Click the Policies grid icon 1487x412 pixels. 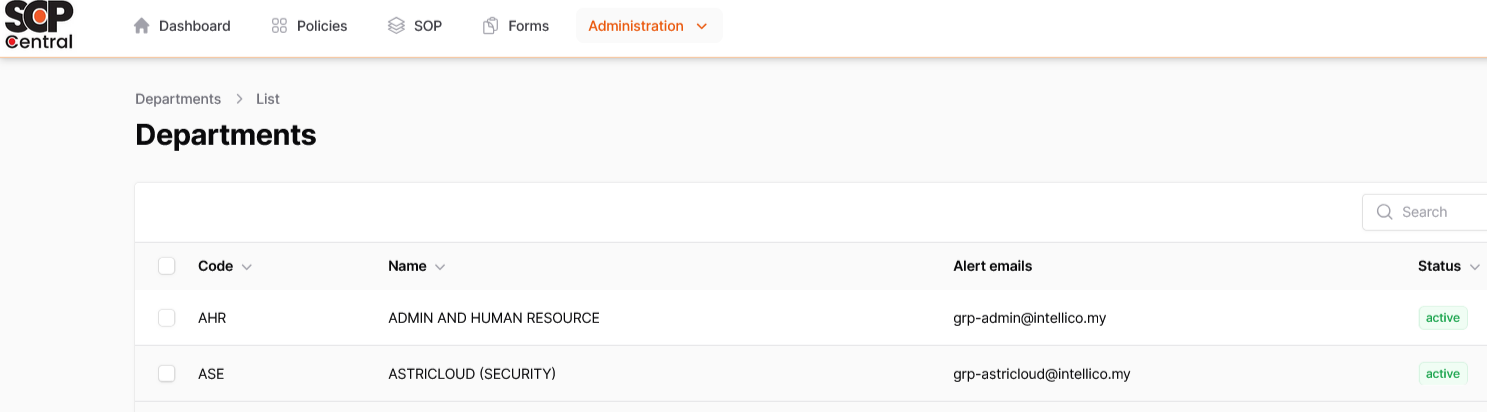(279, 26)
